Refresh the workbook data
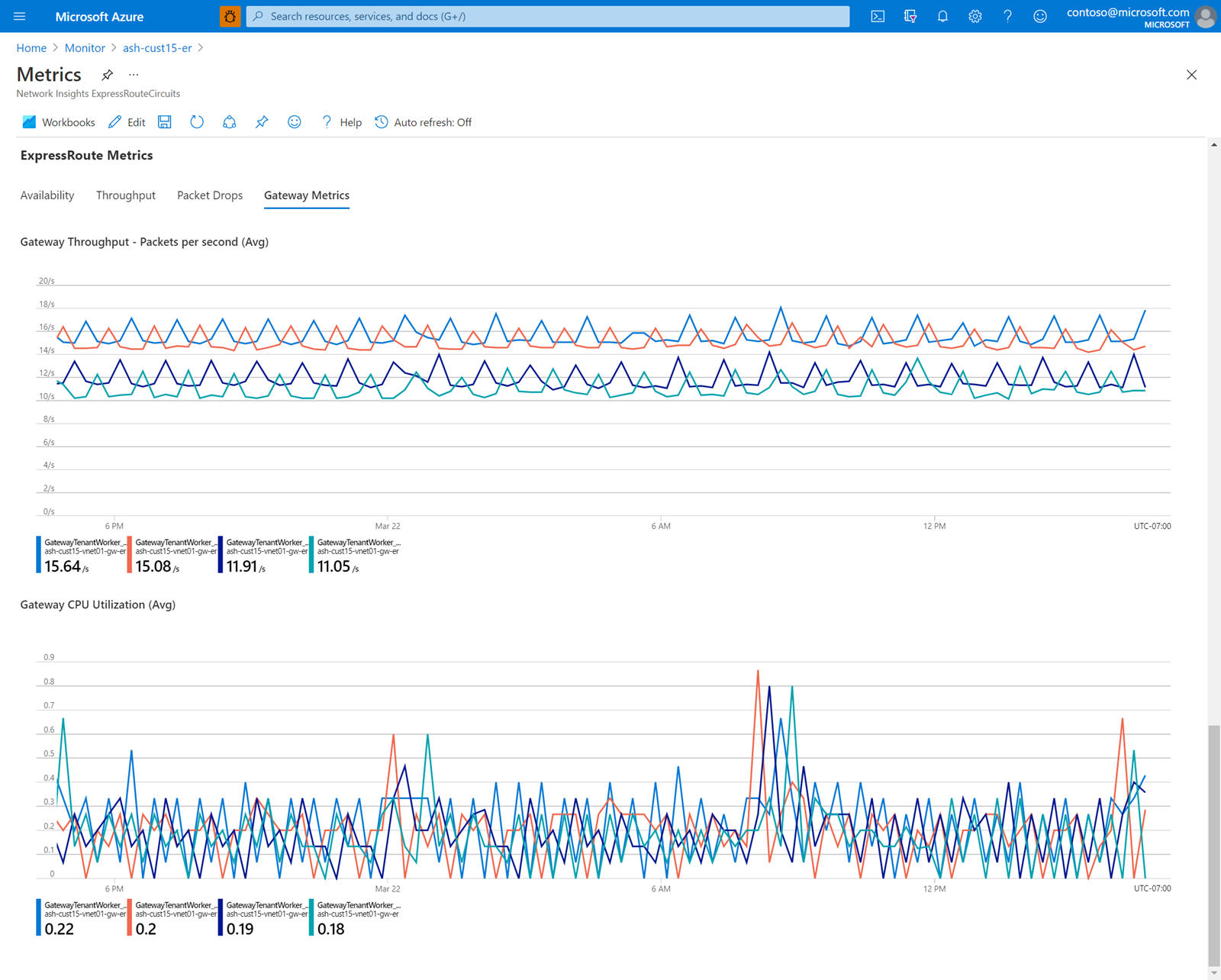Image resolution: width=1221 pixels, height=980 pixels. [x=197, y=122]
